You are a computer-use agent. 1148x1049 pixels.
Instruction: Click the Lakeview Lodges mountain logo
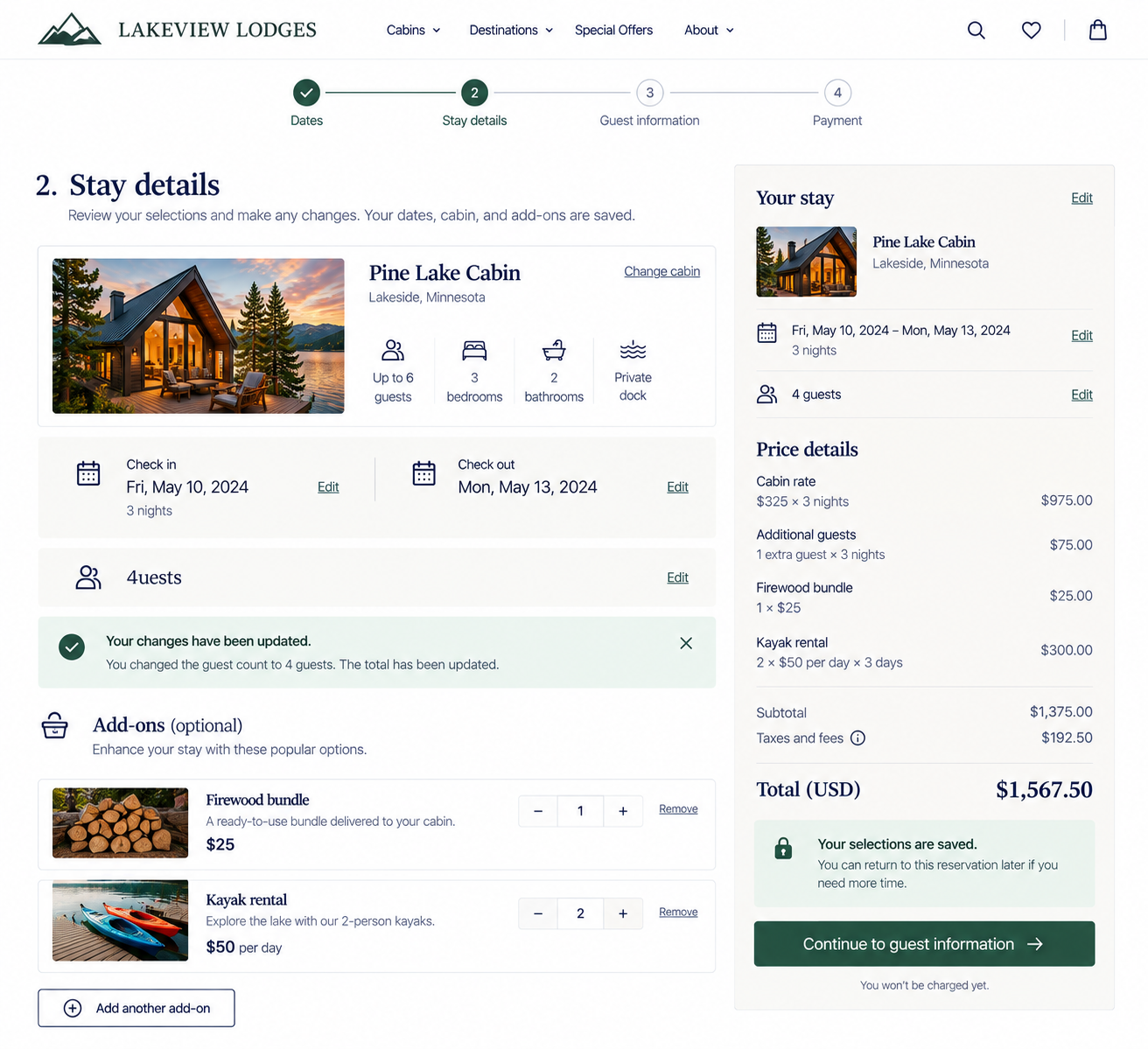(x=69, y=30)
